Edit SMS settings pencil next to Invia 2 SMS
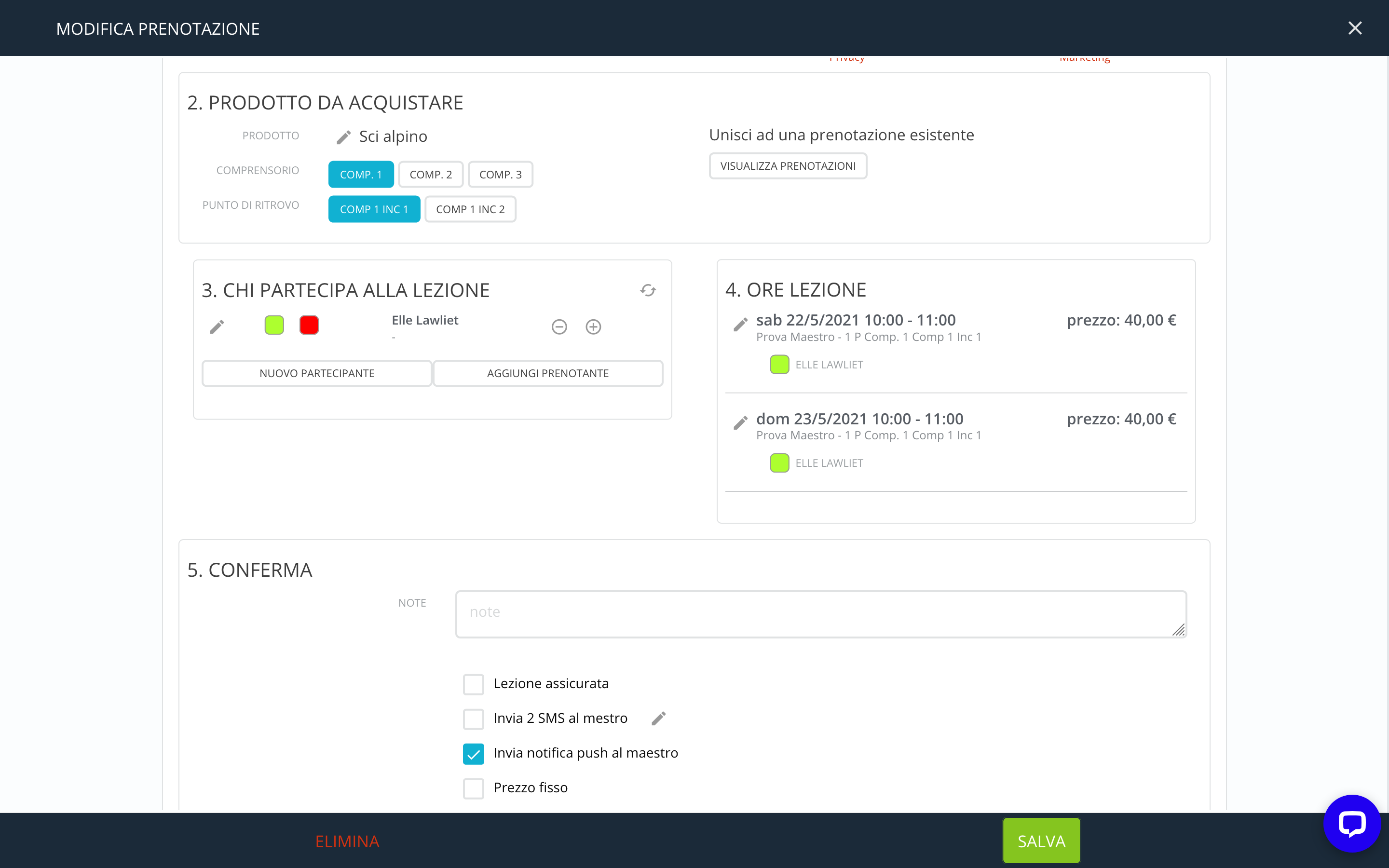The width and height of the screenshot is (1389, 868). tap(658, 718)
